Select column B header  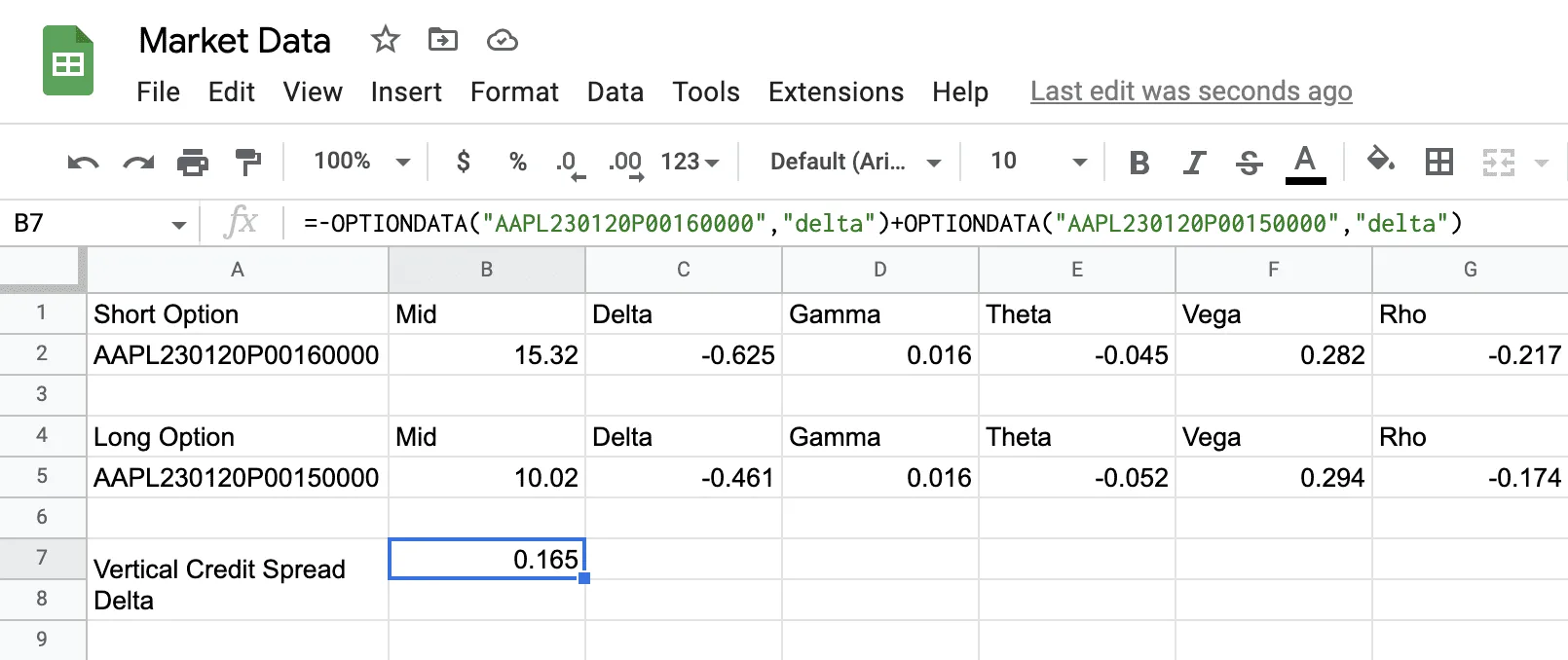[x=487, y=270]
